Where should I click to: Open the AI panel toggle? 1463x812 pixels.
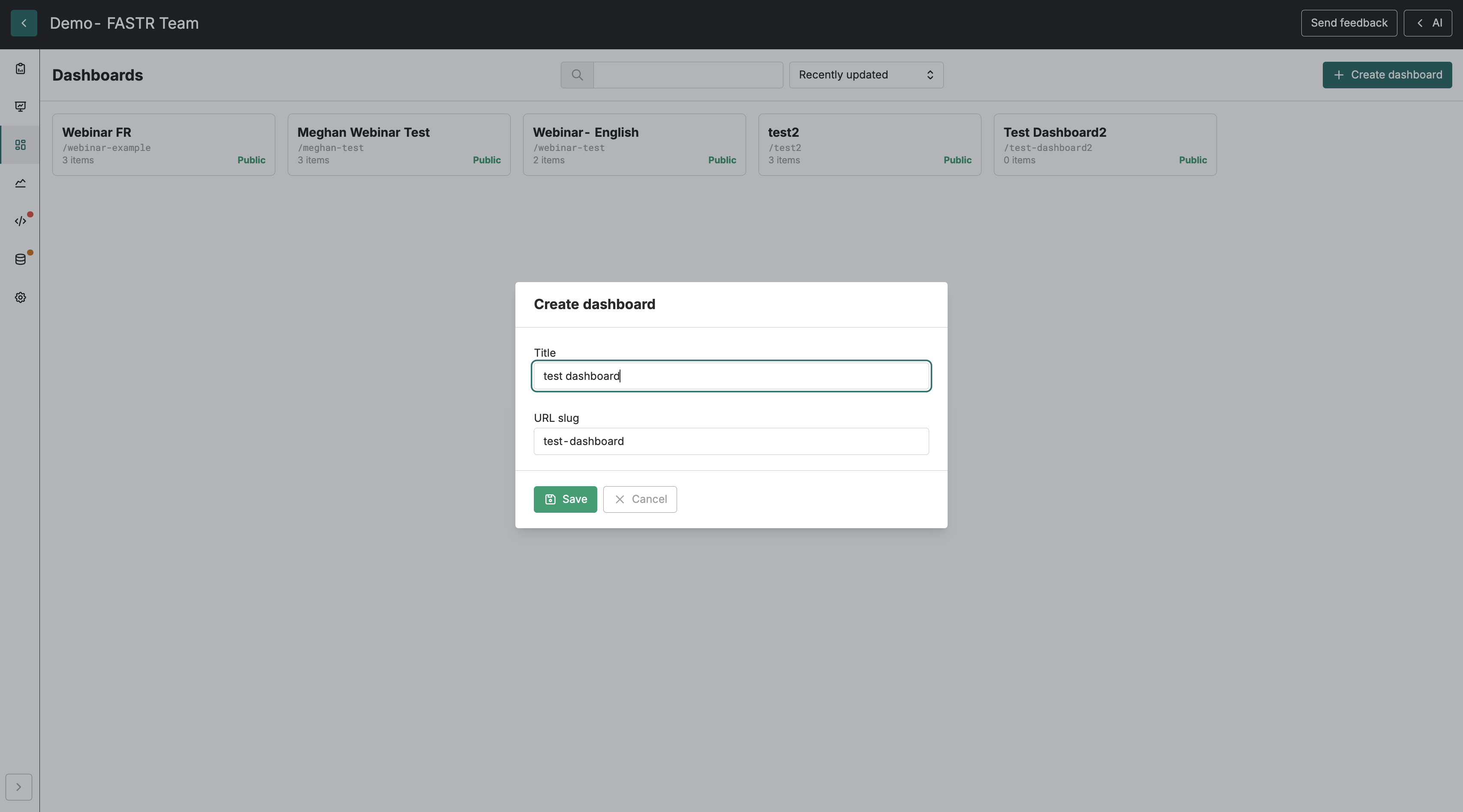(1428, 23)
